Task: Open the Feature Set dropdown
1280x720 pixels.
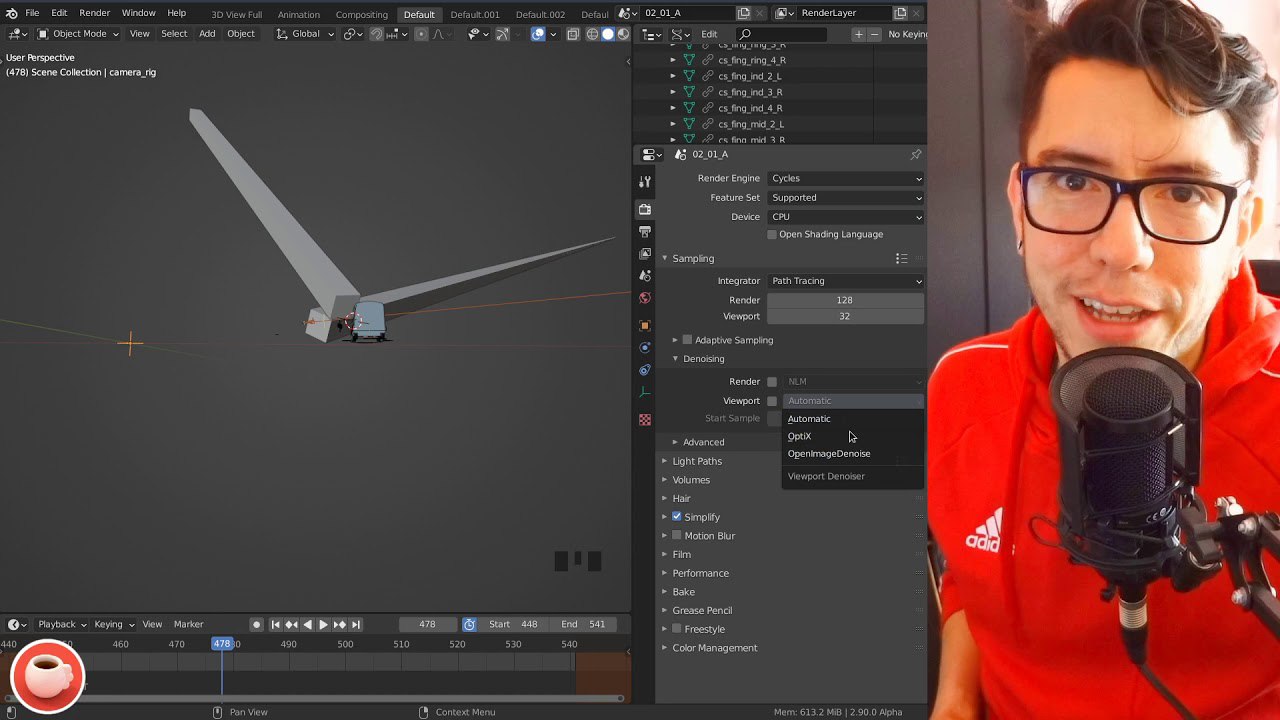Action: coord(845,198)
